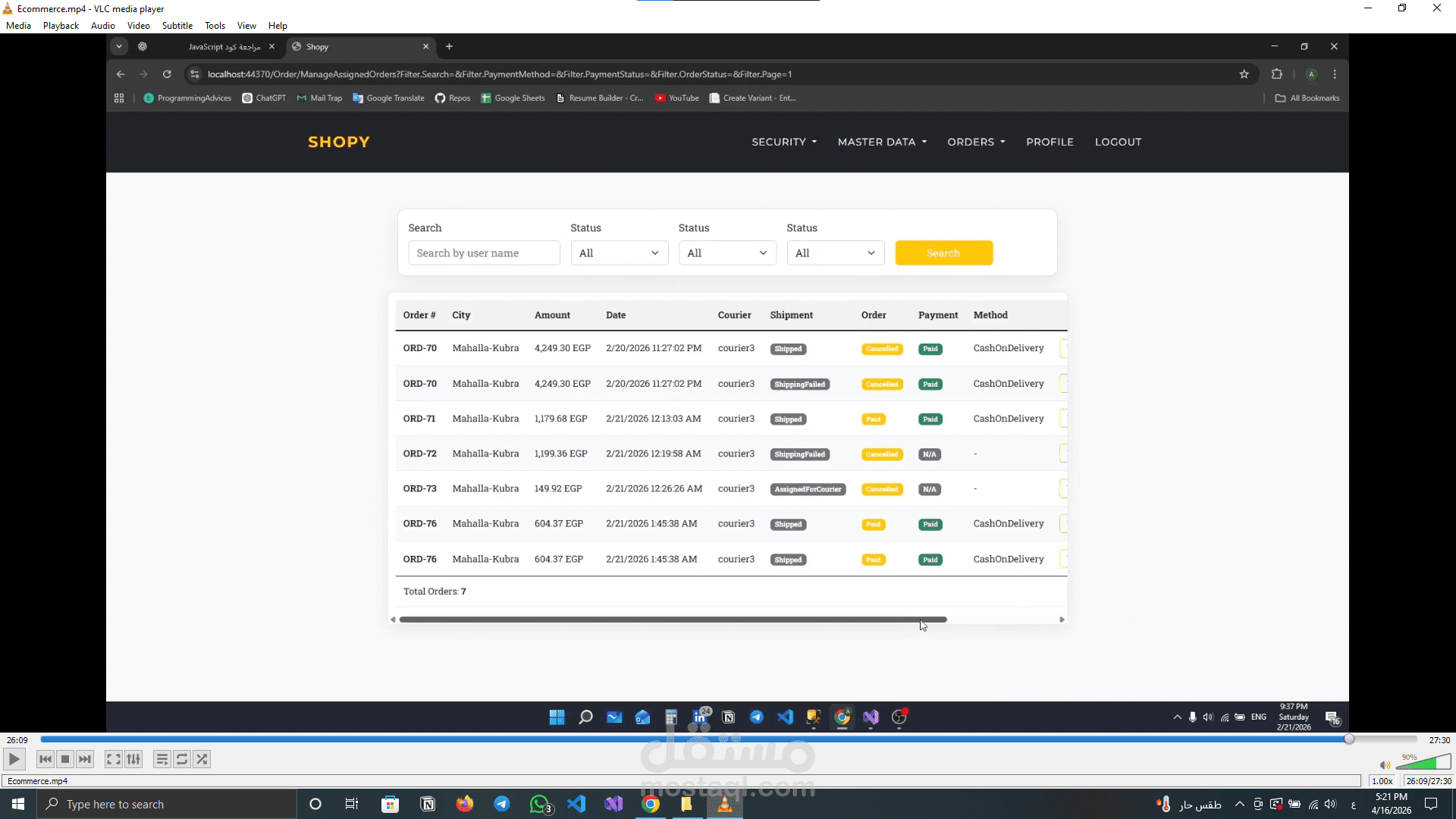Click the 1.00x playback speed label

click(x=1382, y=781)
